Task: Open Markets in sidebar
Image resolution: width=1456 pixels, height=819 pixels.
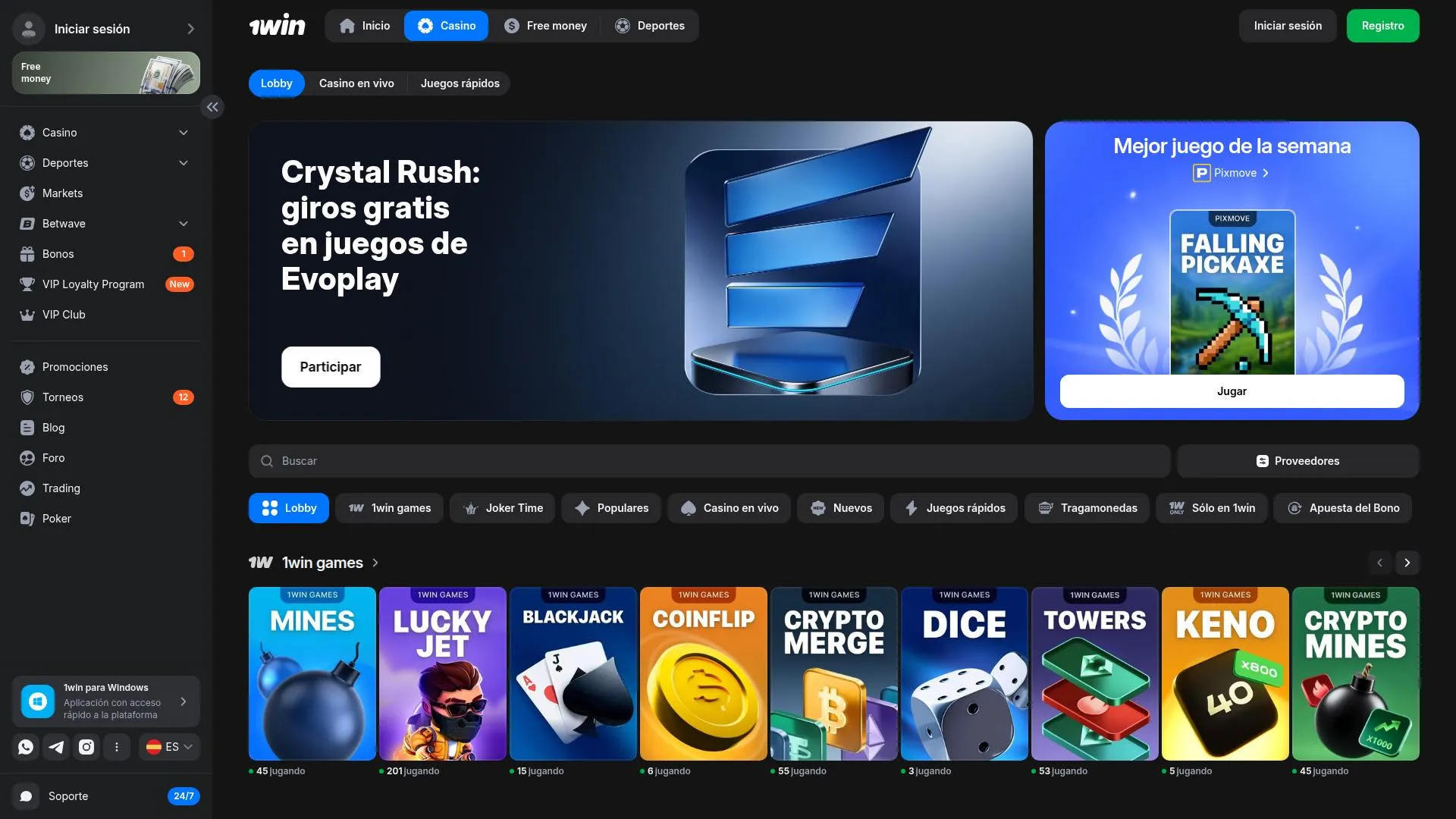Action: [x=106, y=193]
